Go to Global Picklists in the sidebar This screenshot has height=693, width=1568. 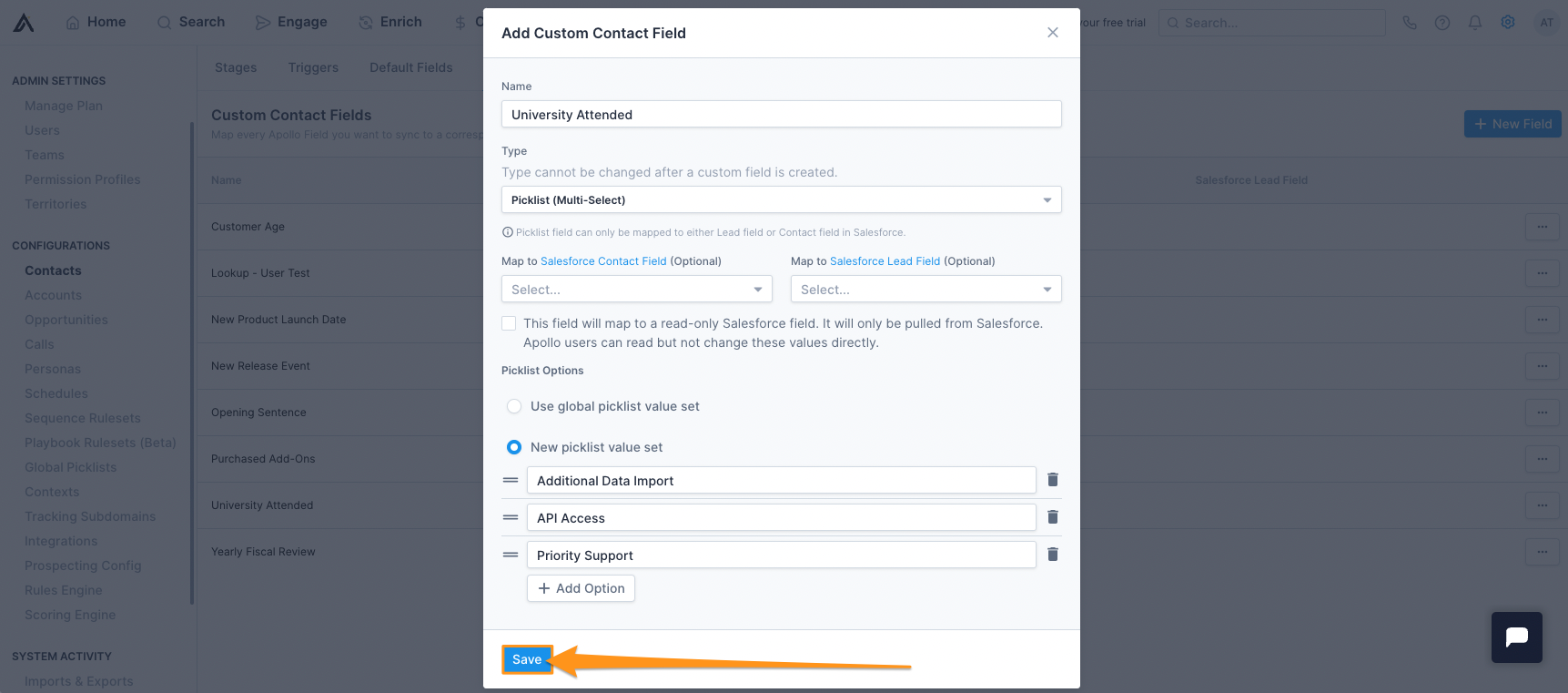70,466
